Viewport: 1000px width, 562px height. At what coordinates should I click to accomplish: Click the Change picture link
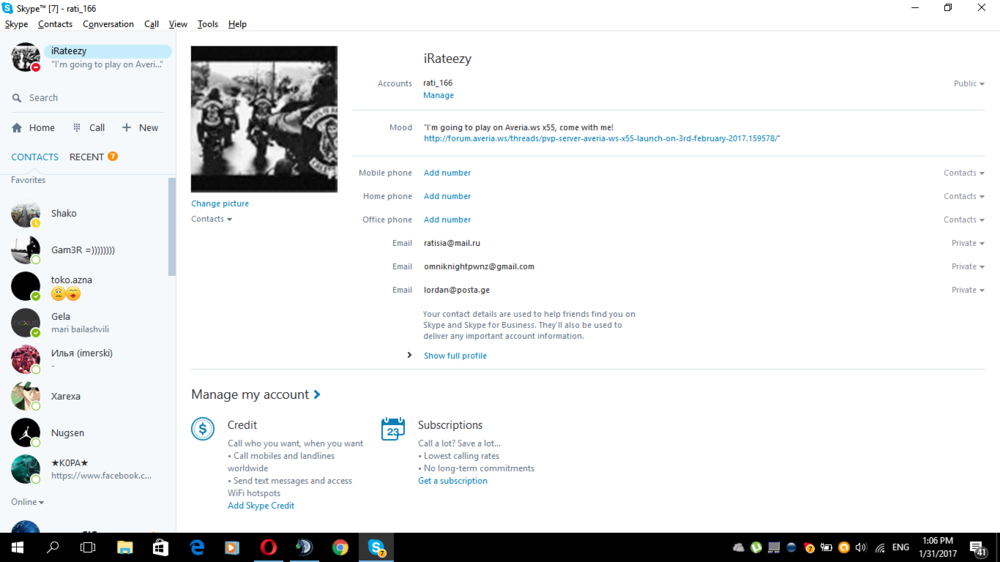tap(220, 203)
